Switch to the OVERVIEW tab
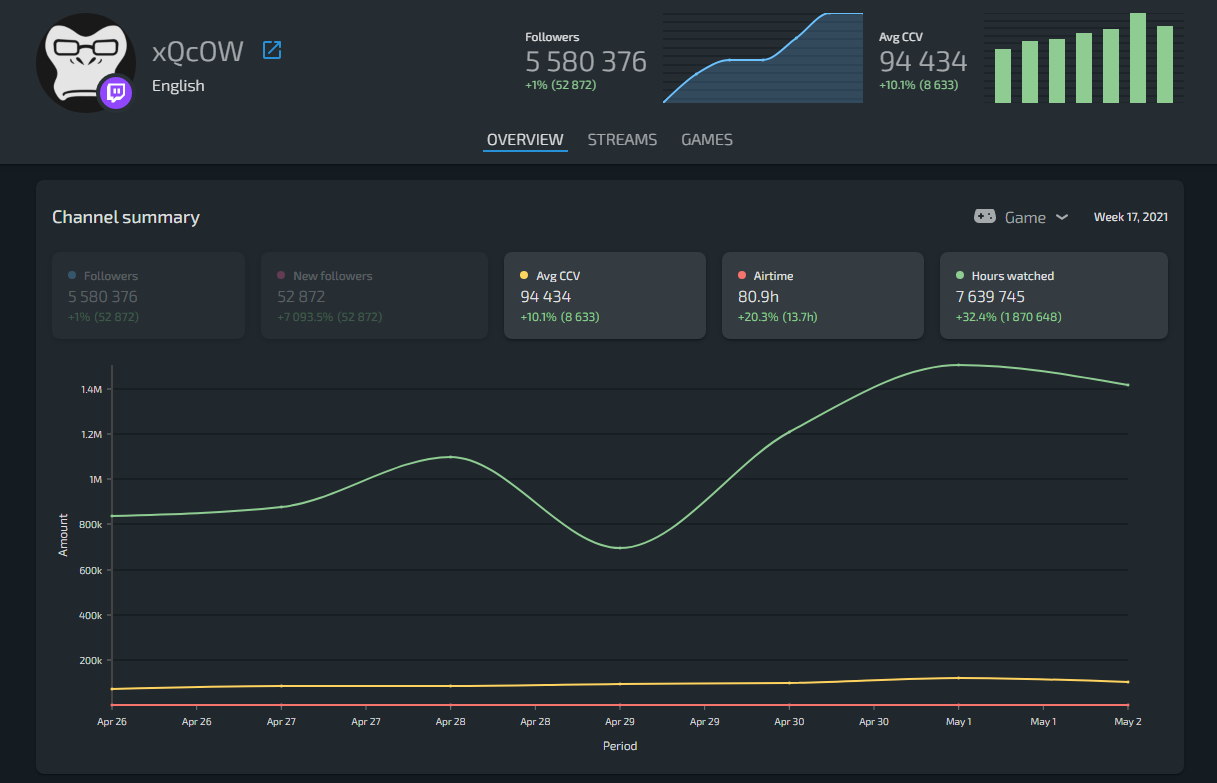Image resolution: width=1217 pixels, height=783 pixels. [525, 140]
